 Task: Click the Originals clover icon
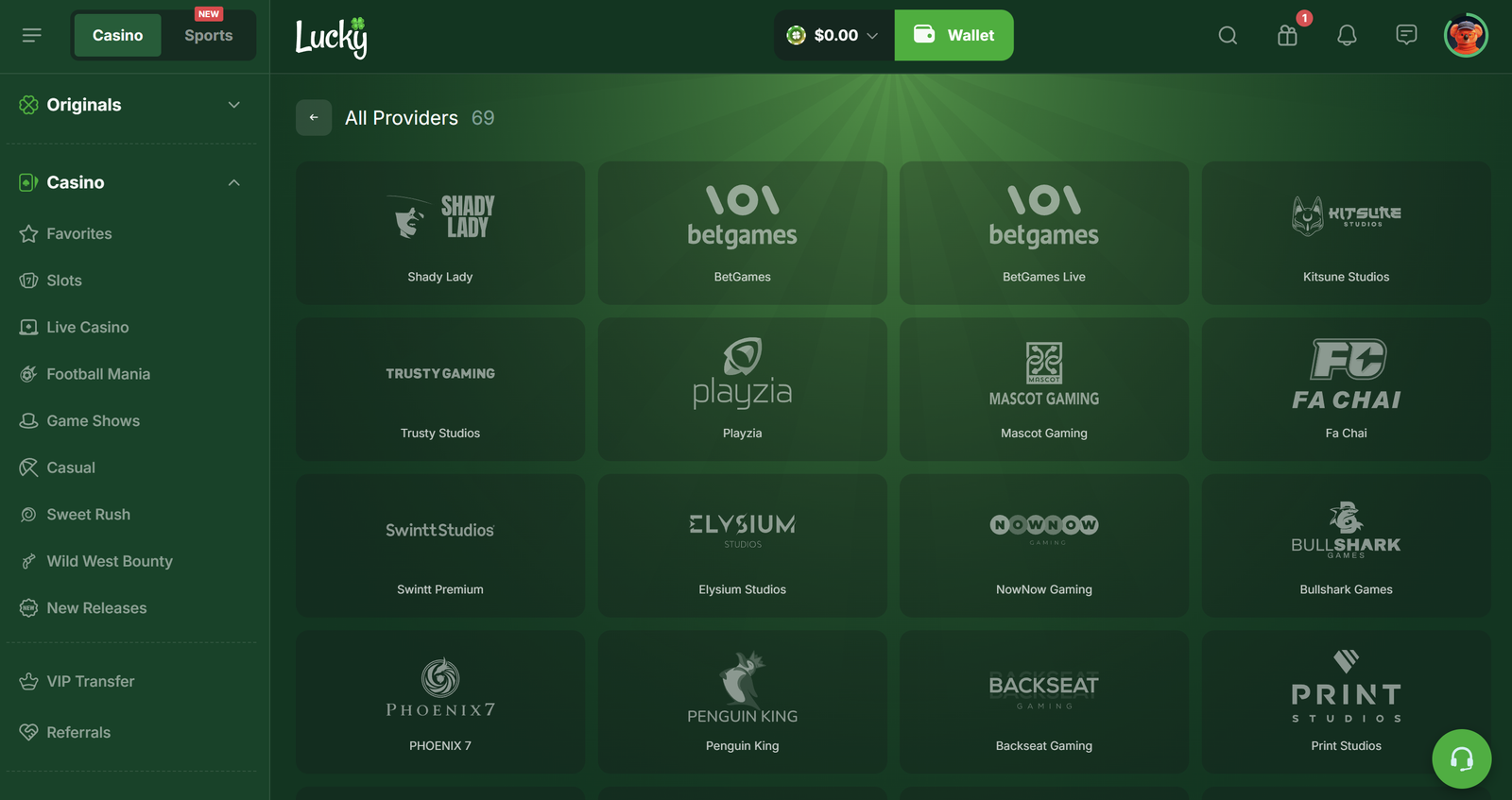(x=28, y=105)
